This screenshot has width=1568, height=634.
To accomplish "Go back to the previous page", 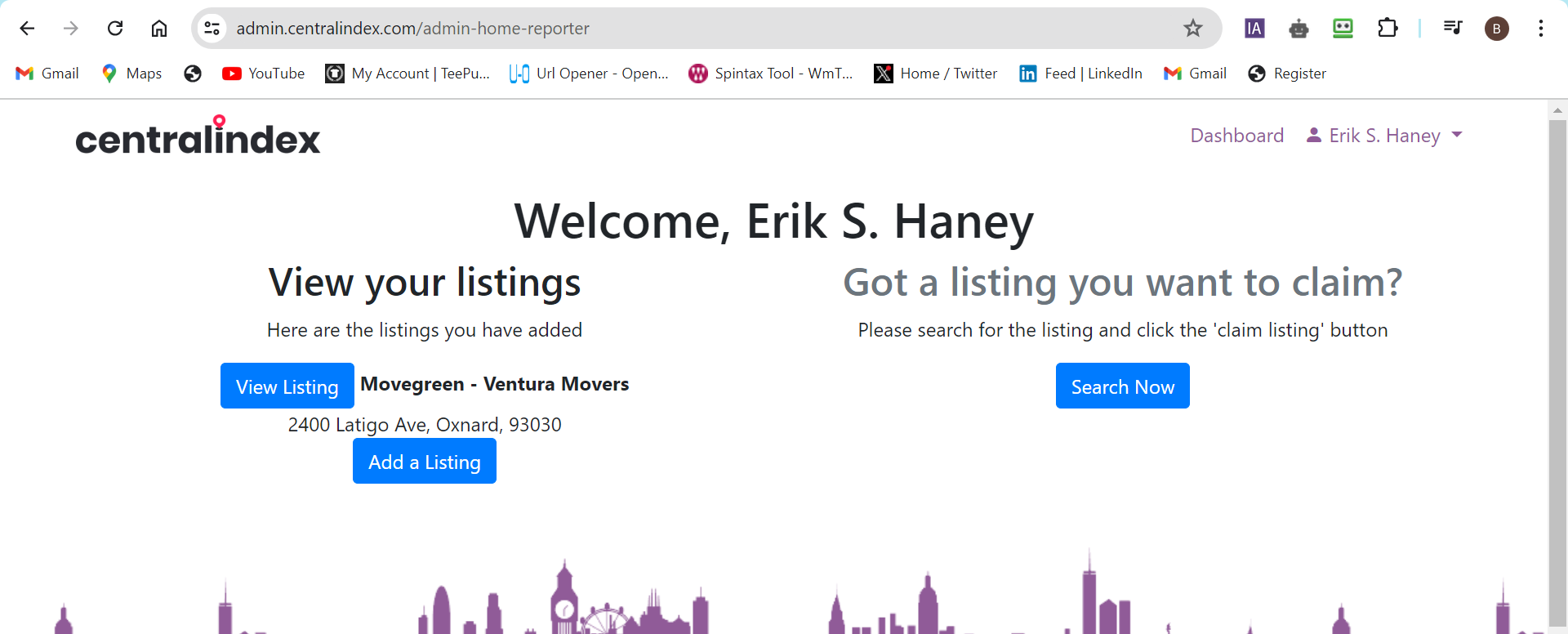I will point(27,29).
